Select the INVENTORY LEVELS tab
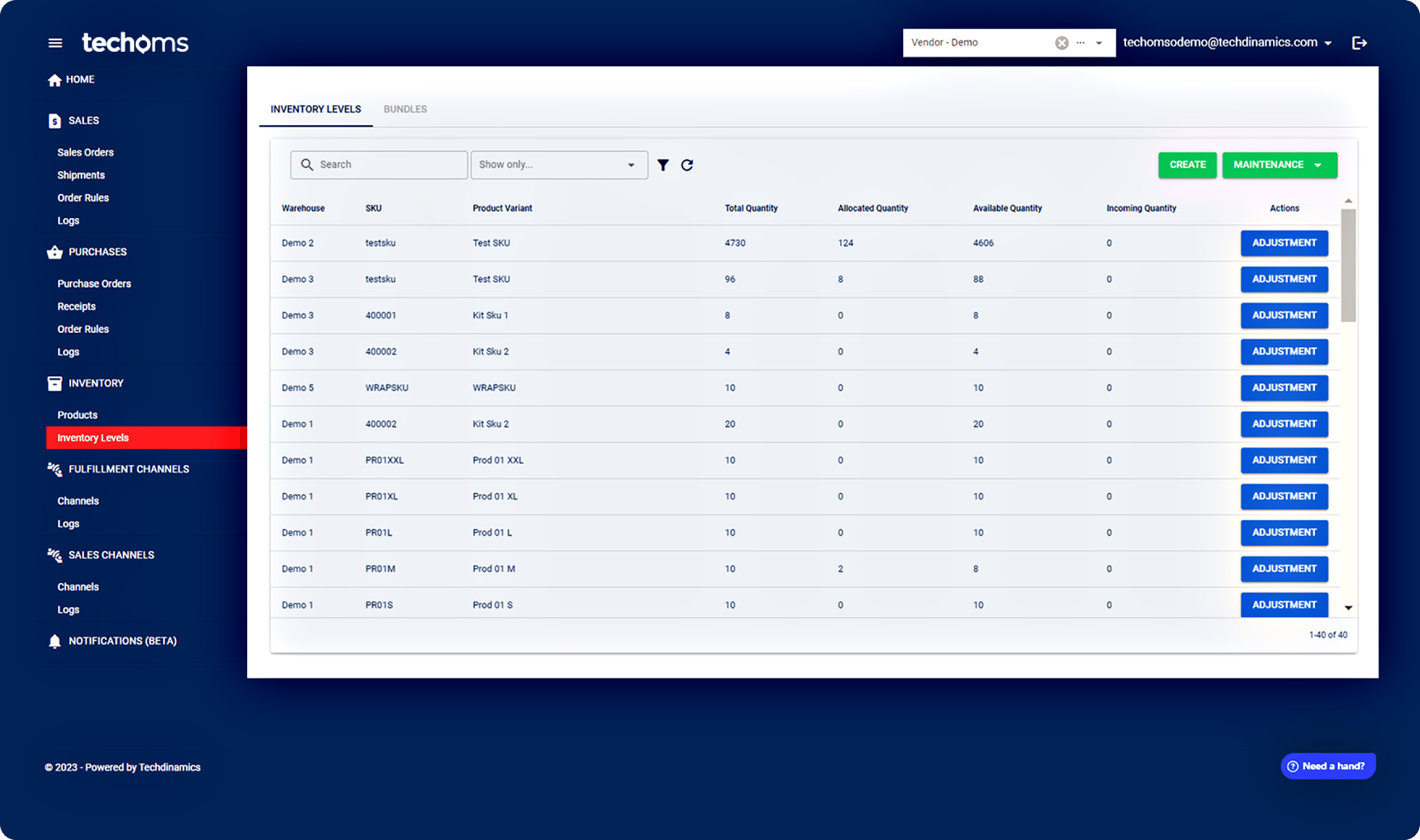 coord(315,109)
